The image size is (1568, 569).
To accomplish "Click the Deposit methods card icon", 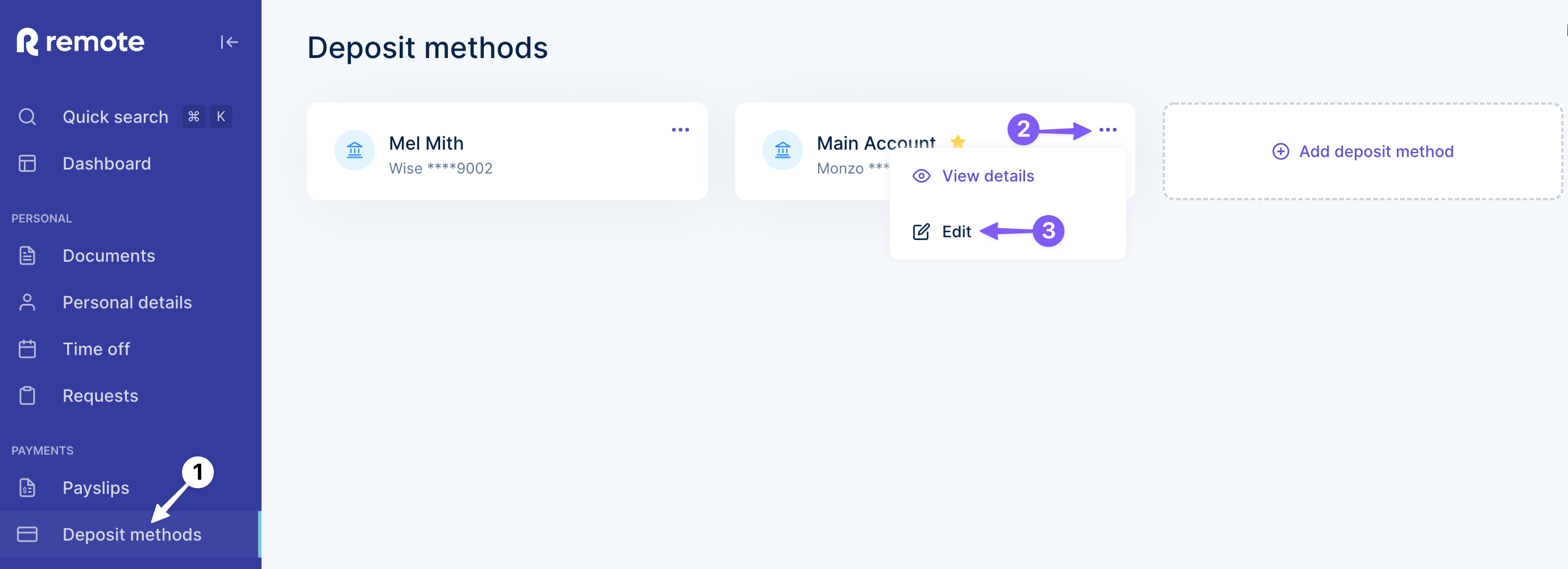I will point(27,534).
